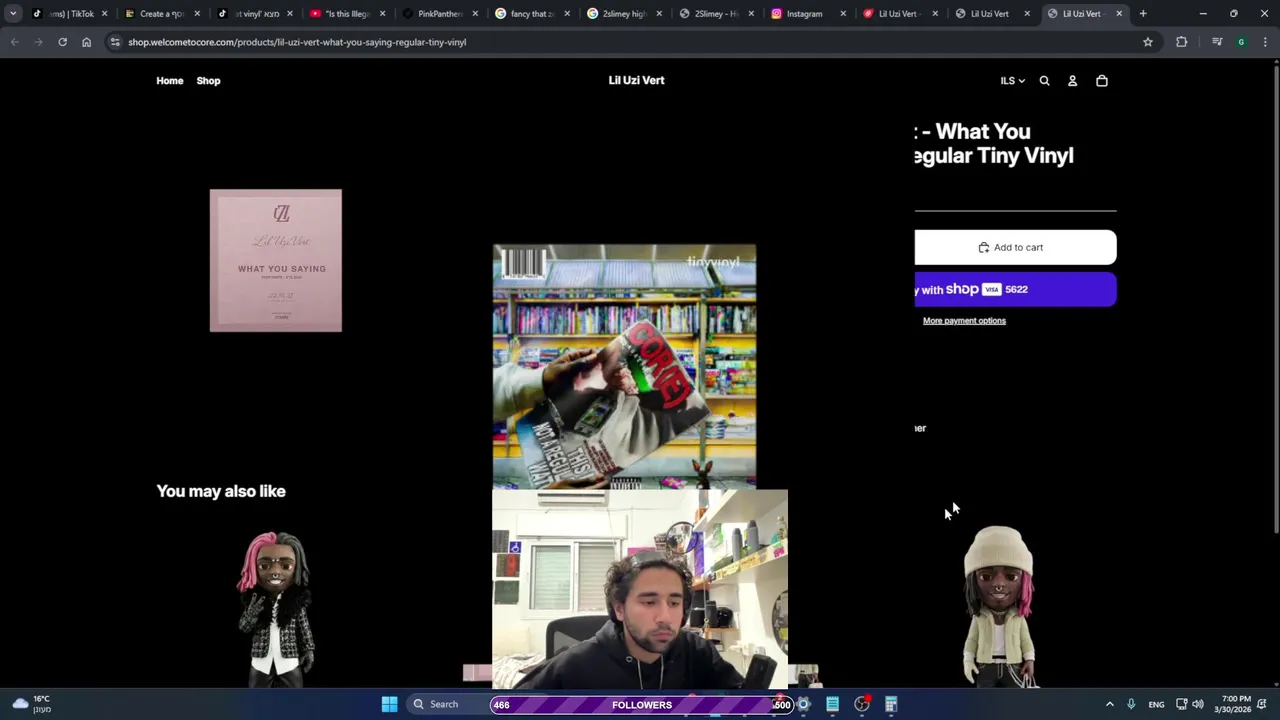The image size is (1280, 720).
Task: Reload the page with the refresh button
Action: [62, 42]
